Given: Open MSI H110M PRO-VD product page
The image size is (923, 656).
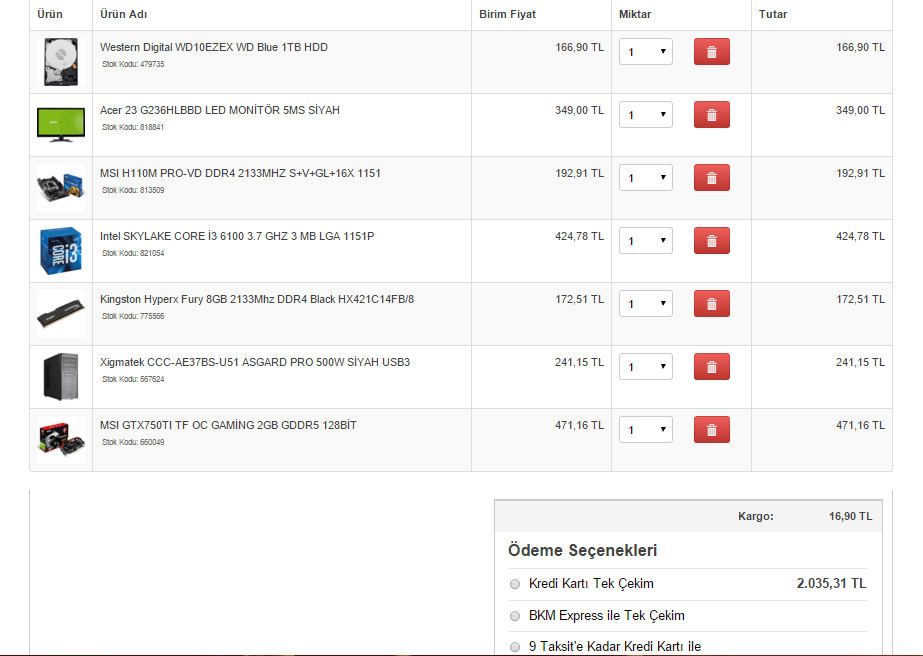Looking at the screenshot, I should pyautogui.click(x=240, y=173).
